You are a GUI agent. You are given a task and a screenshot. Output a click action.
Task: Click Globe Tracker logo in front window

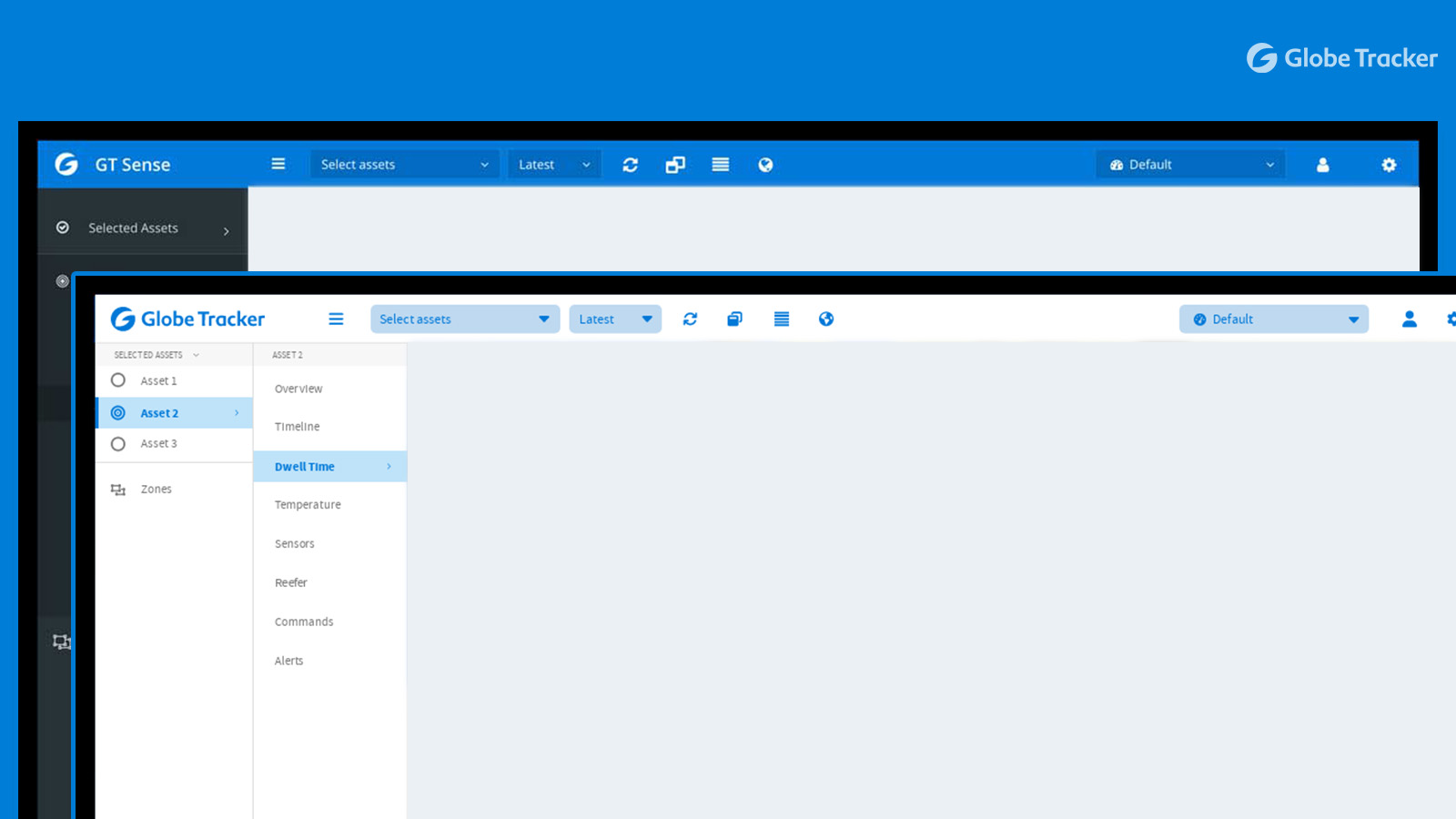pos(187,318)
